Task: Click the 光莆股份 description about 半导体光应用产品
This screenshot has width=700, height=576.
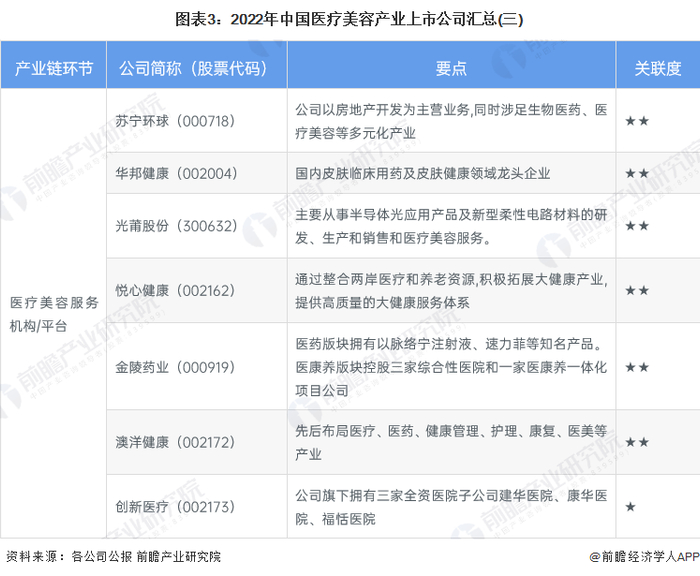Action: coord(451,226)
